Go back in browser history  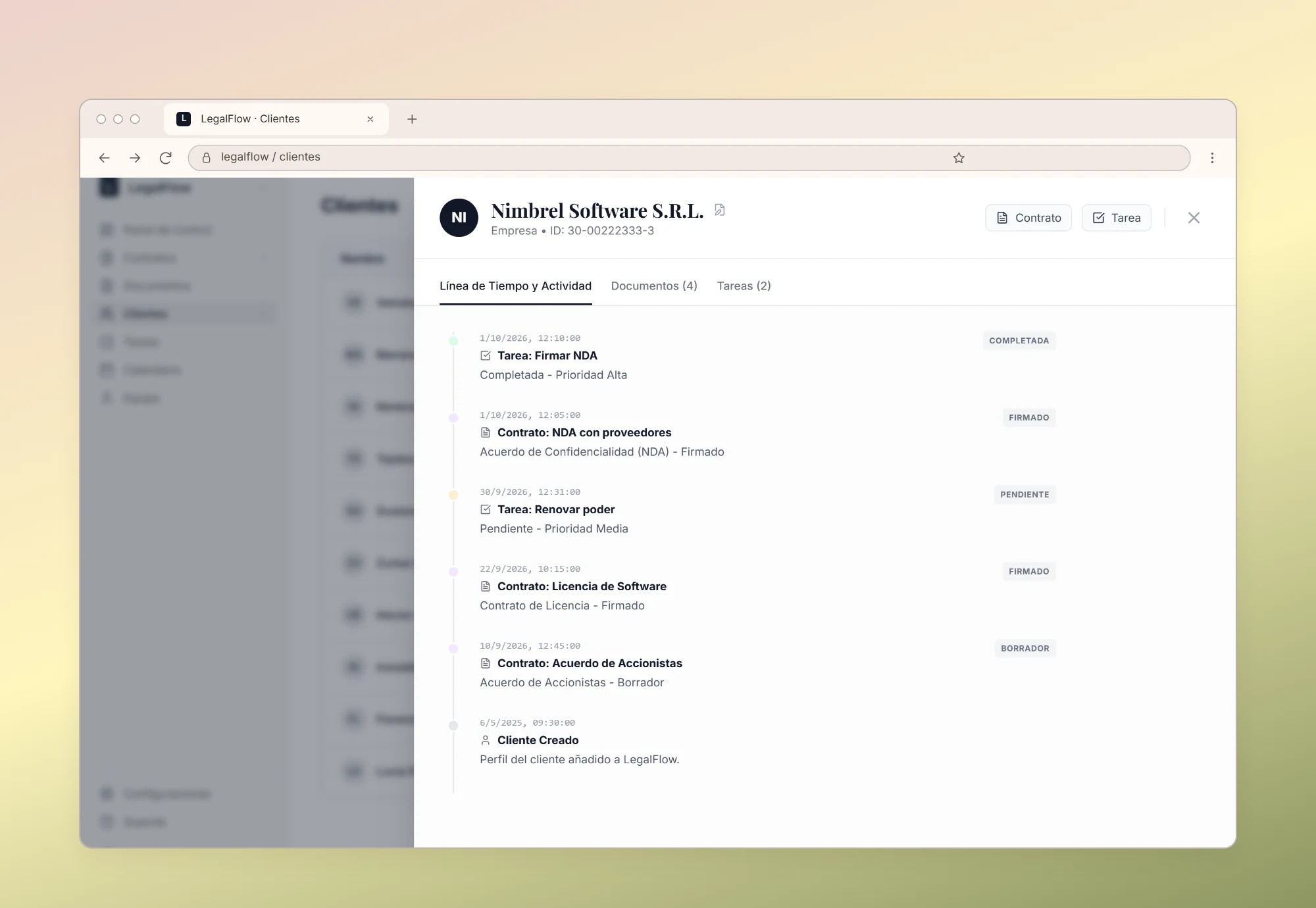click(104, 158)
